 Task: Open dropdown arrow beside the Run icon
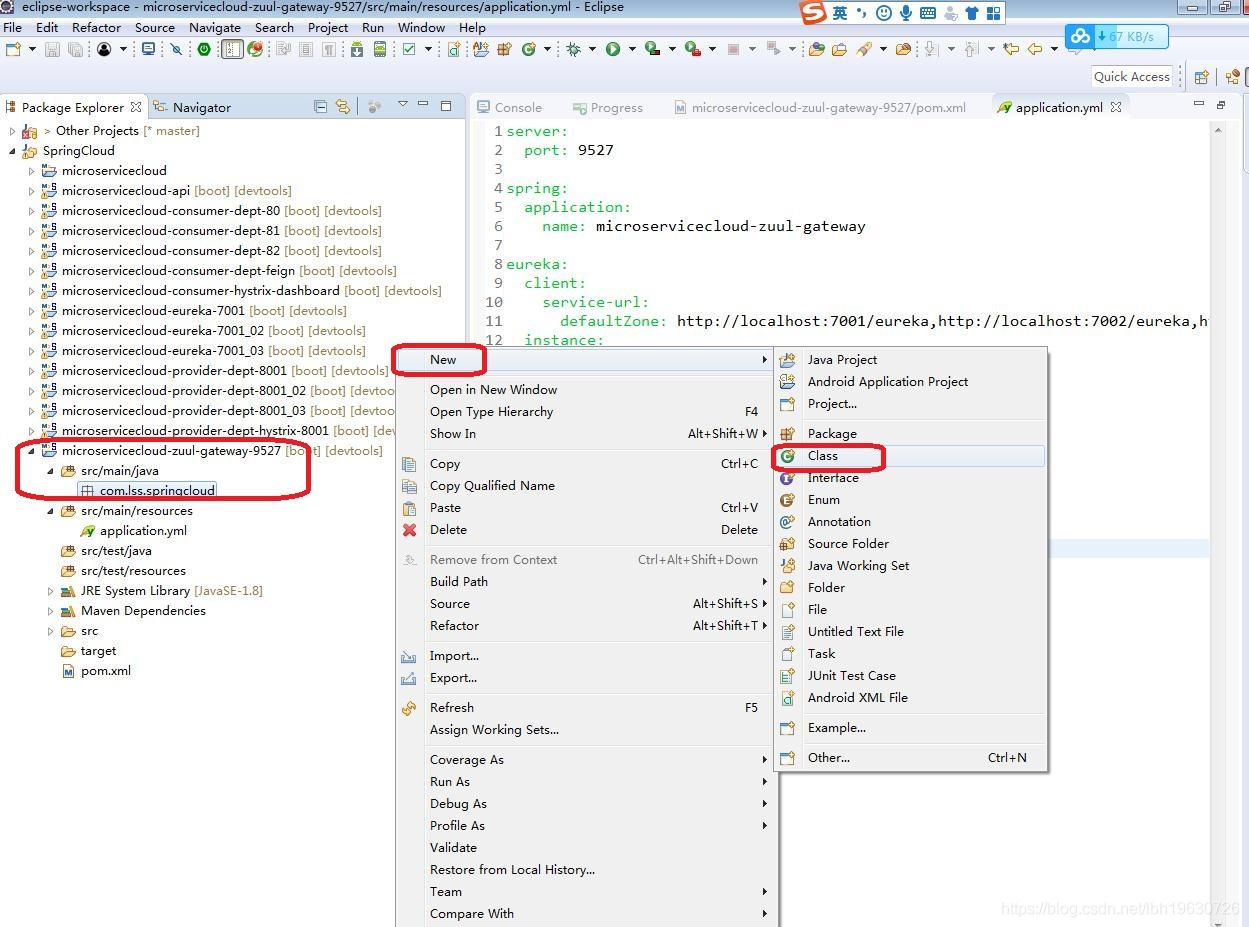coord(632,49)
